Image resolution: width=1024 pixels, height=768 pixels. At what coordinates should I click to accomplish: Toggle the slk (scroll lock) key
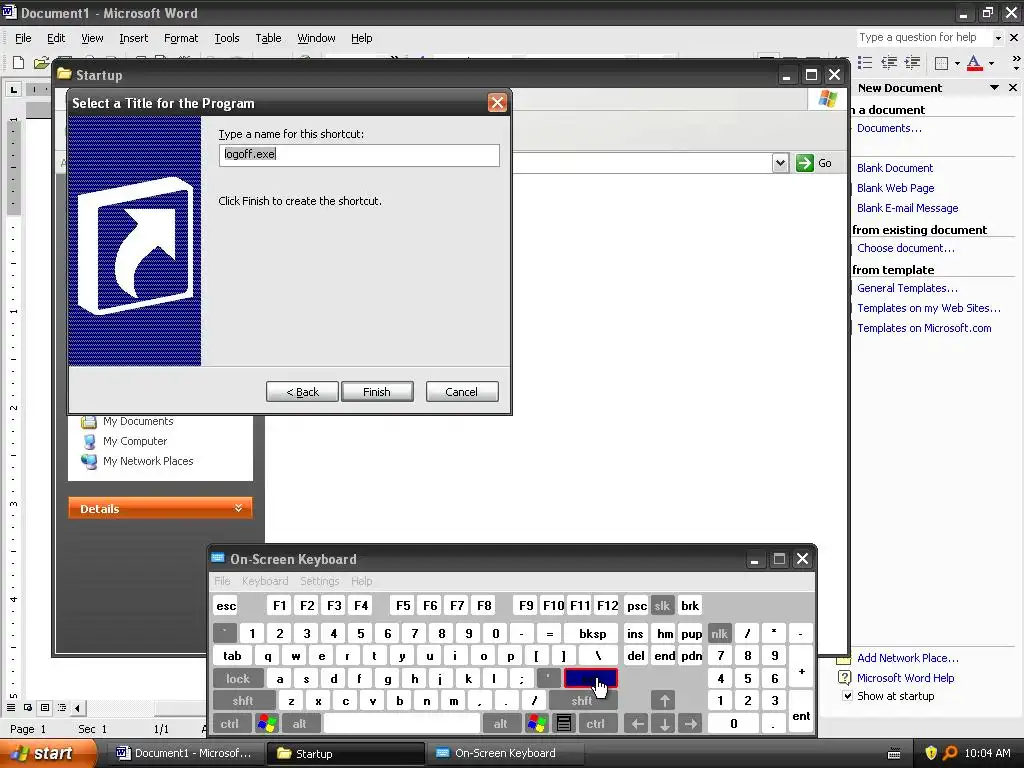click(x=662, y=605)
